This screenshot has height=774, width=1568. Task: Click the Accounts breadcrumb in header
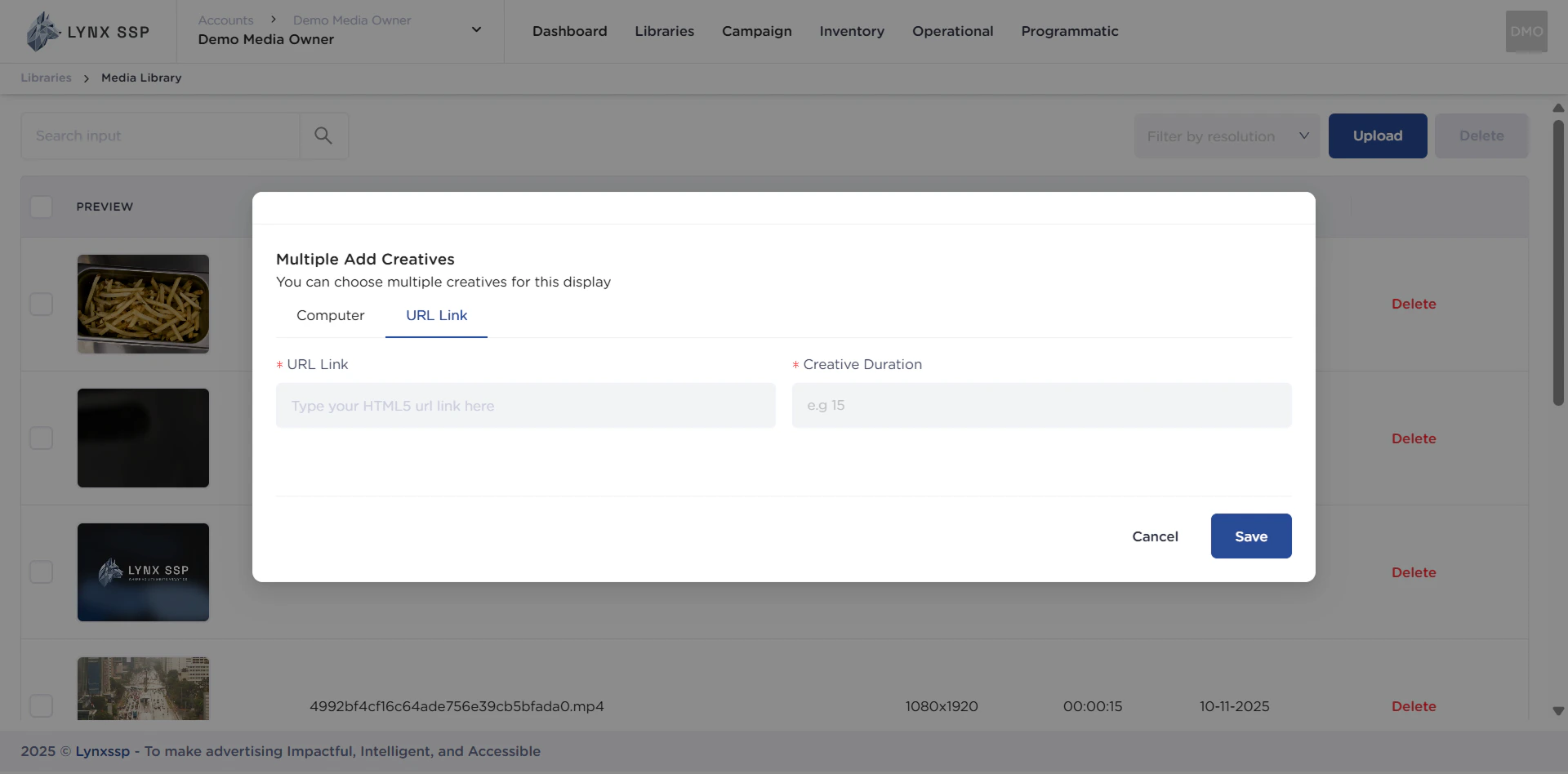click(x=225, y=20)
